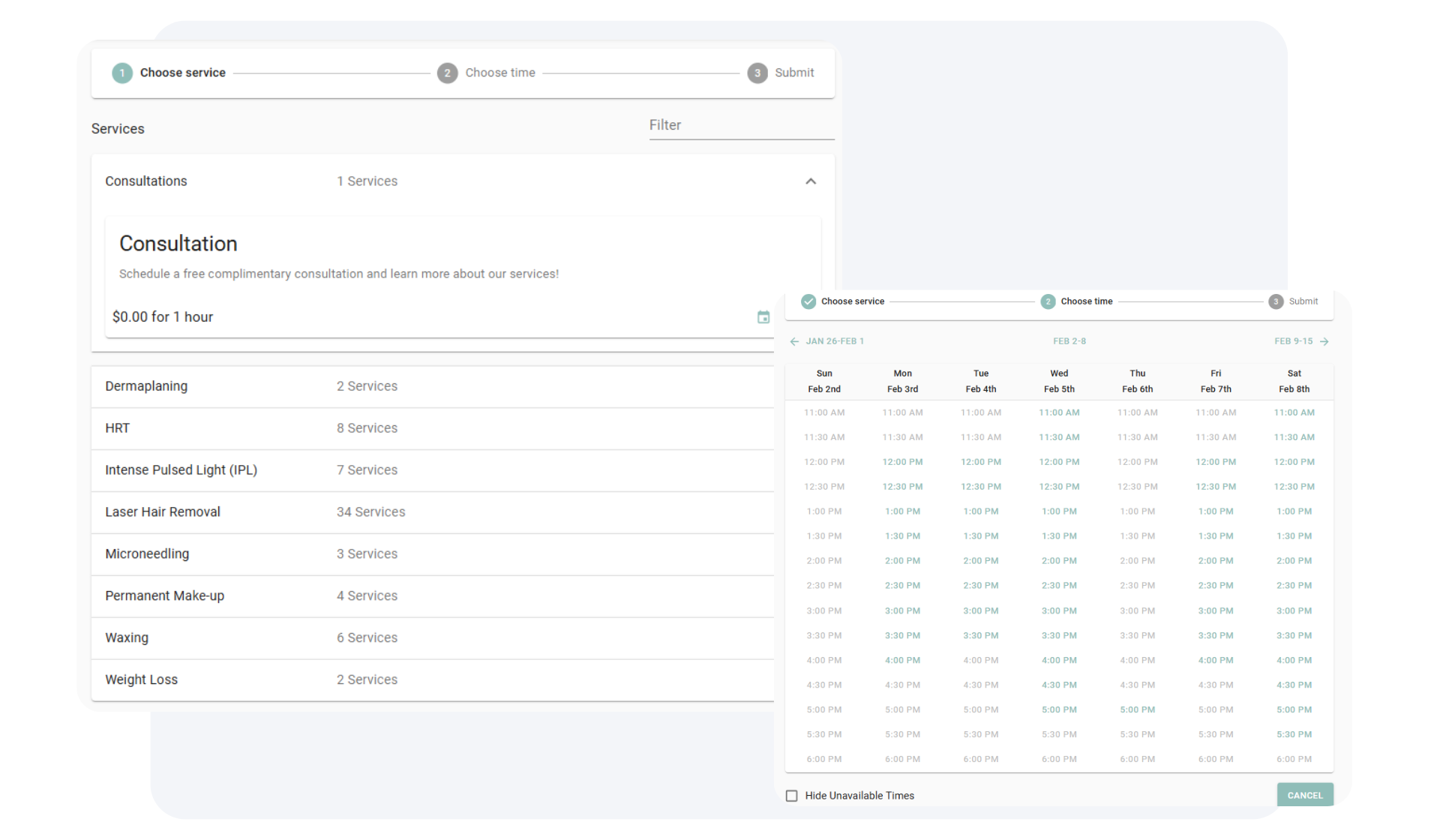
Task: Select Tuesday Feb 4th 3:30 PM slot
Action: (981, 635)
